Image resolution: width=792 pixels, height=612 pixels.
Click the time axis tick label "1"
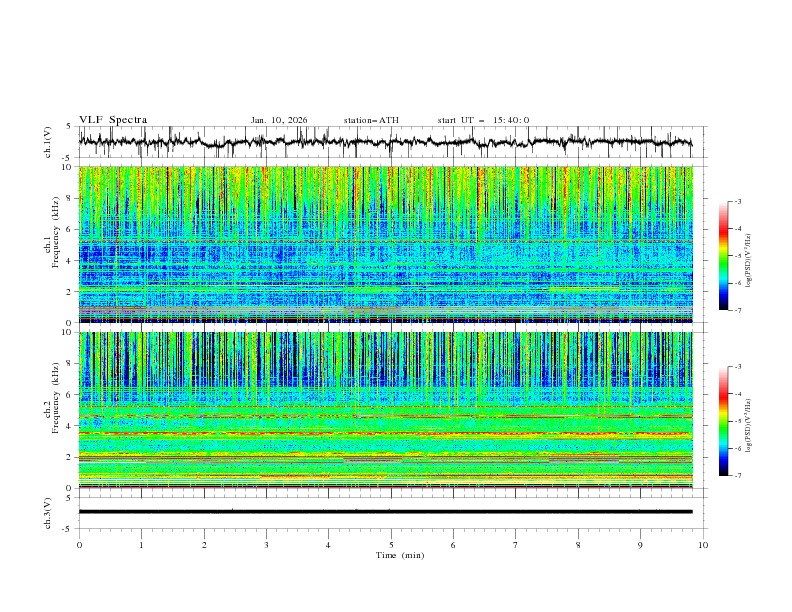click(x=142, y=545)
